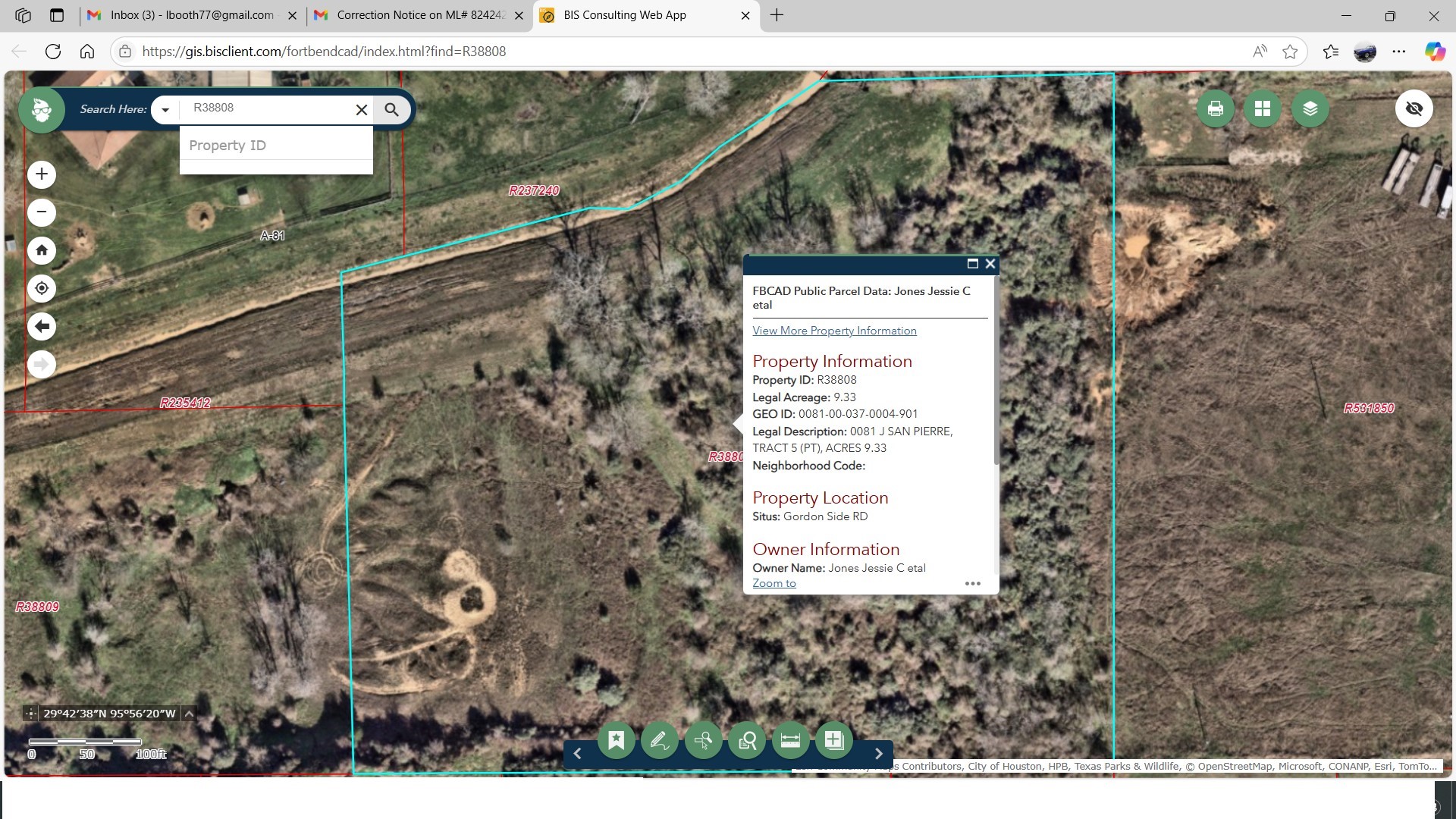Maximize the parcel info popup
The image size is (1456, 819).
pyautogui.click(x=972, y=264)
